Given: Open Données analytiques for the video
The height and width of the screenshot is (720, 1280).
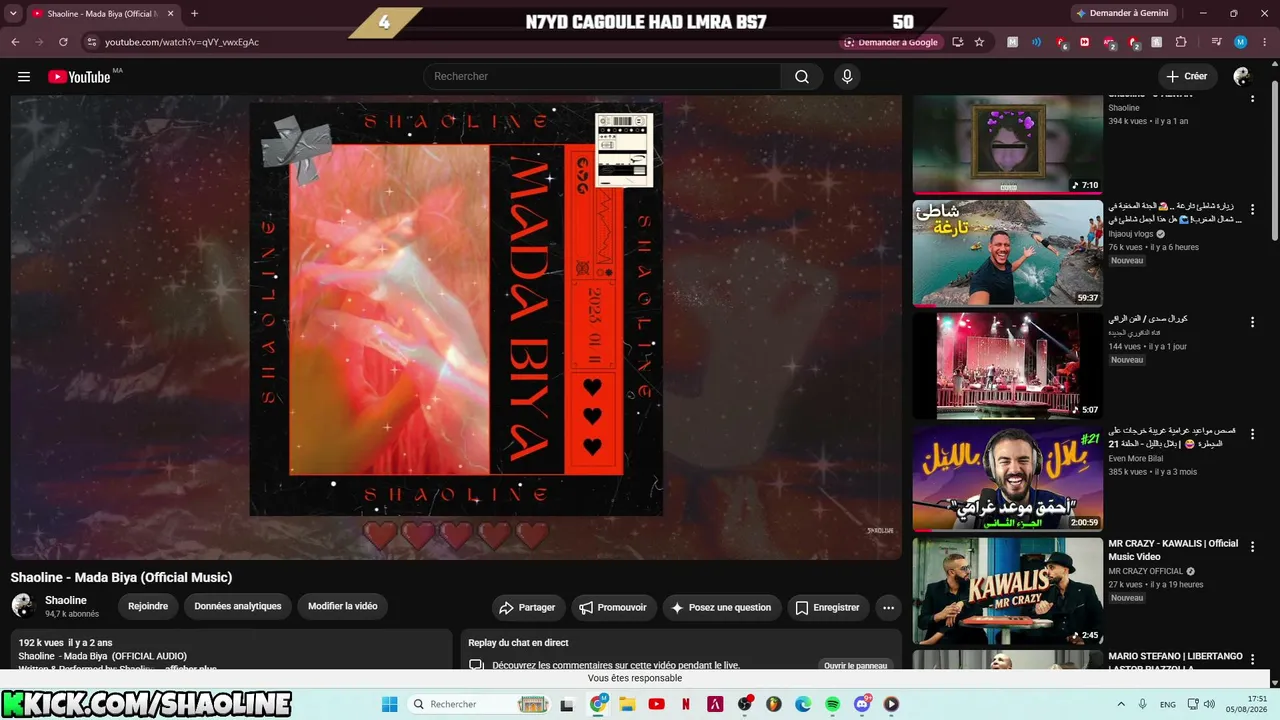Looking at the screenshot, I should pos(238,606).
